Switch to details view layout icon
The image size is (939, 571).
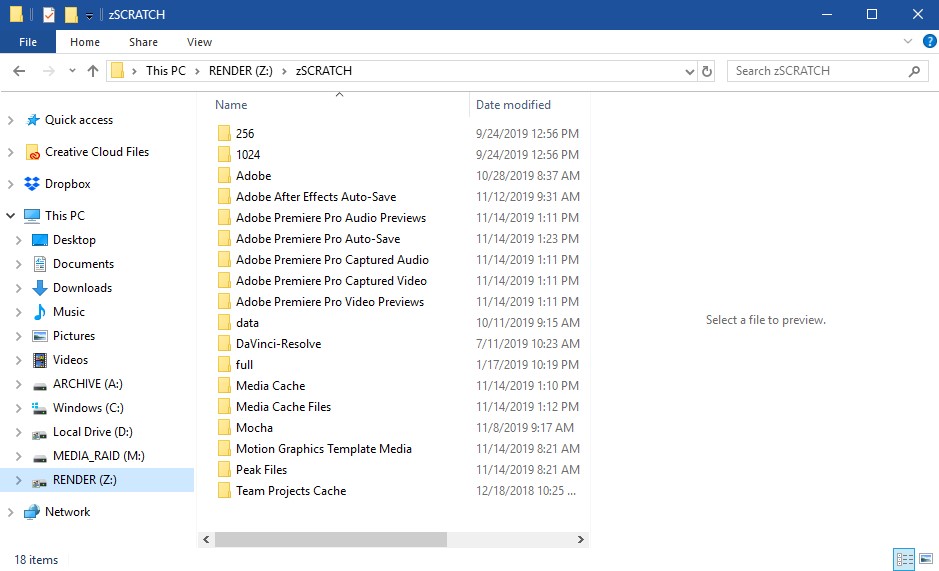[x=904, y=560]
